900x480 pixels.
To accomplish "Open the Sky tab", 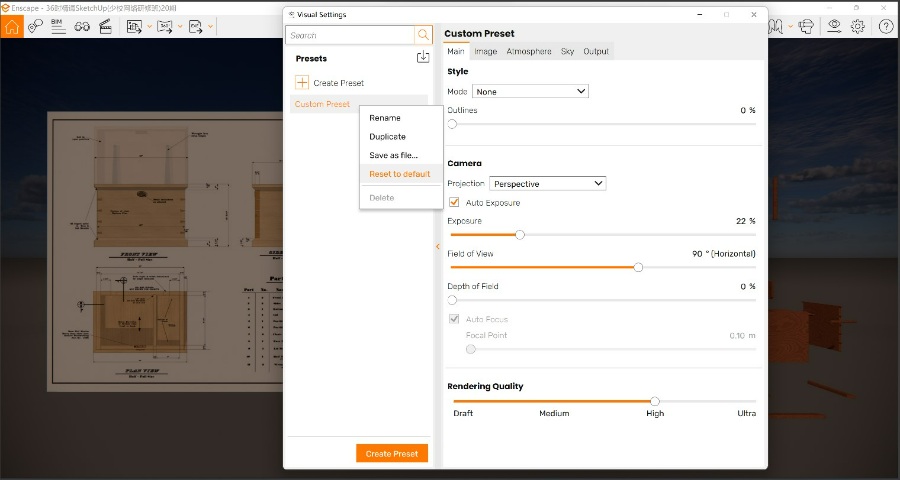I will (x=567, y=51).
